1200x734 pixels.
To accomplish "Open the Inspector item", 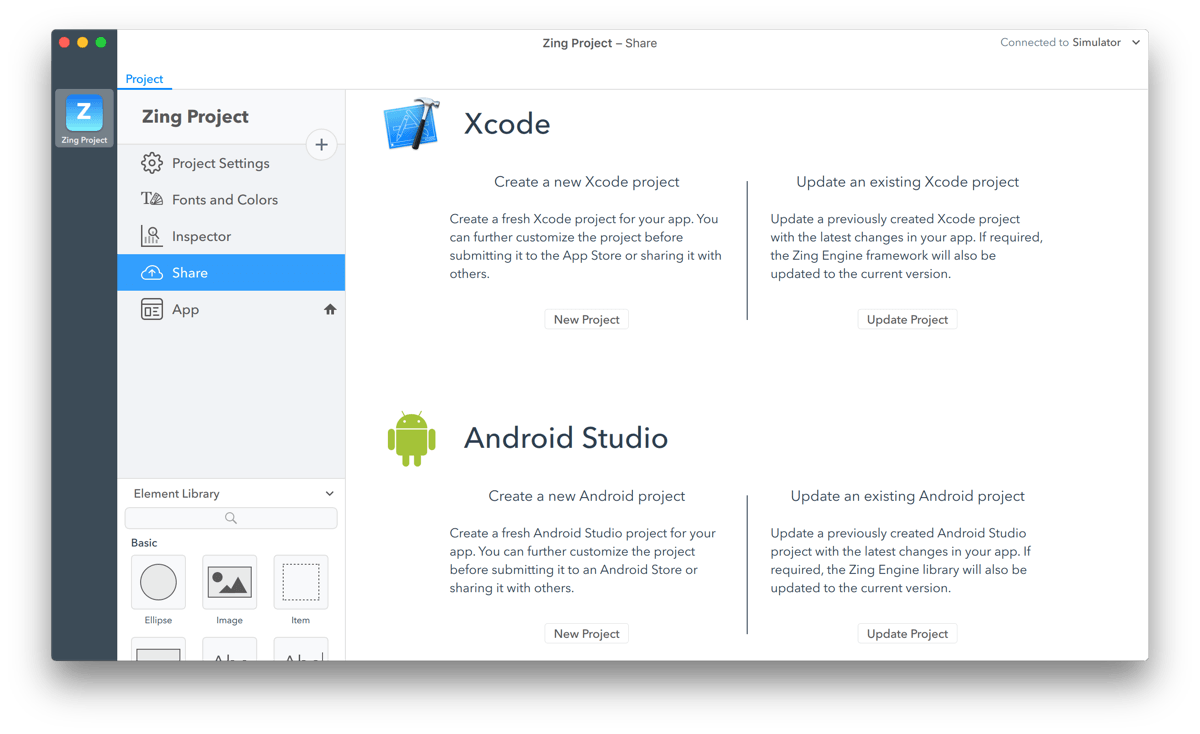I will 201,237.
